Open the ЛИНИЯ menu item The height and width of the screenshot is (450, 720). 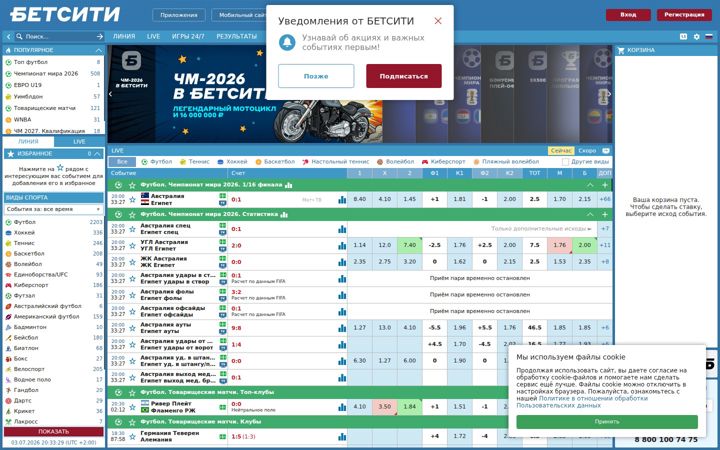(x=124, y=36)
